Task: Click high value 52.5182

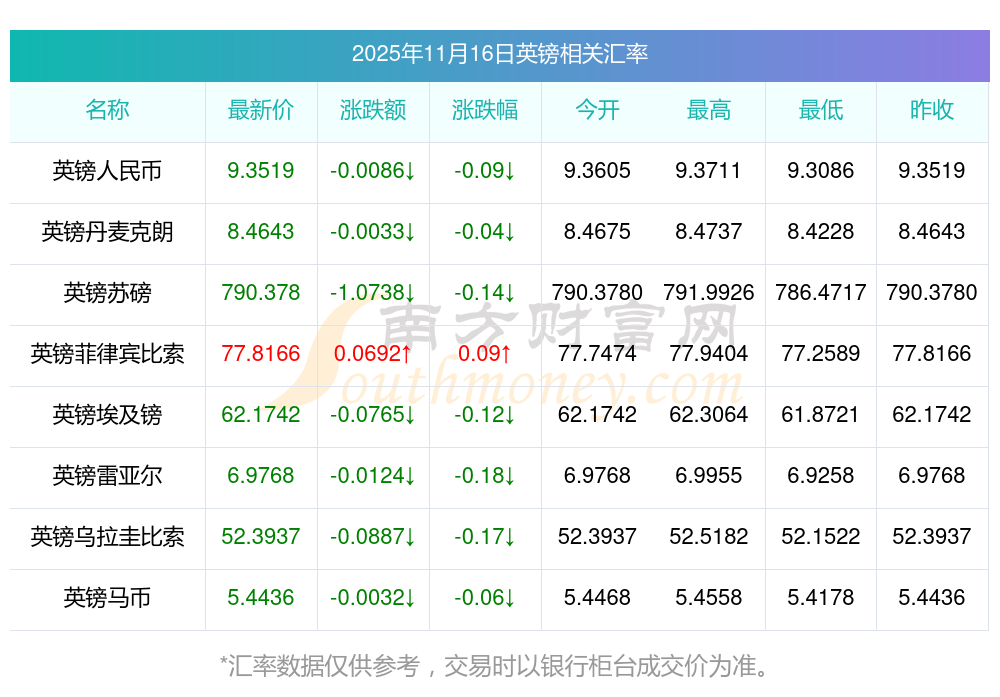Action: coord(709,537)
